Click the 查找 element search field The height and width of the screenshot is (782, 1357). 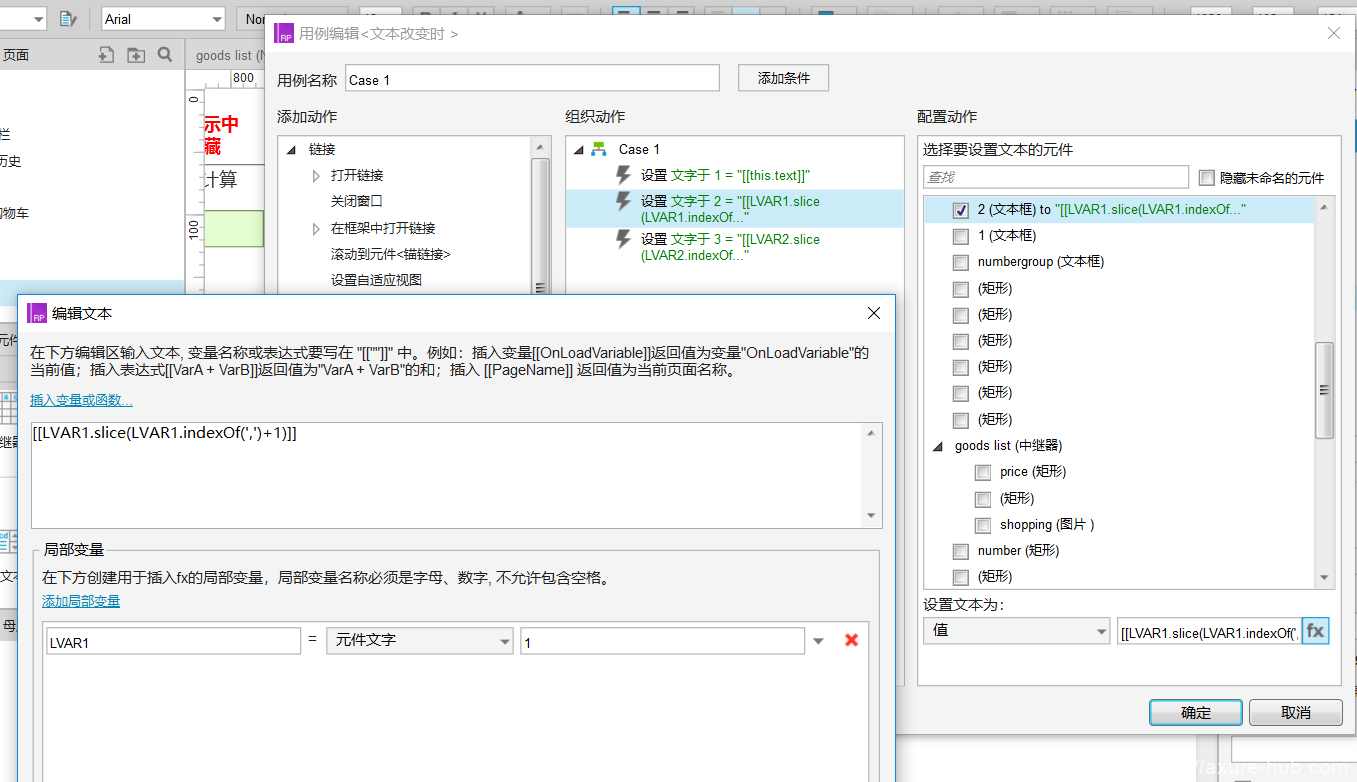[1056, 177]
